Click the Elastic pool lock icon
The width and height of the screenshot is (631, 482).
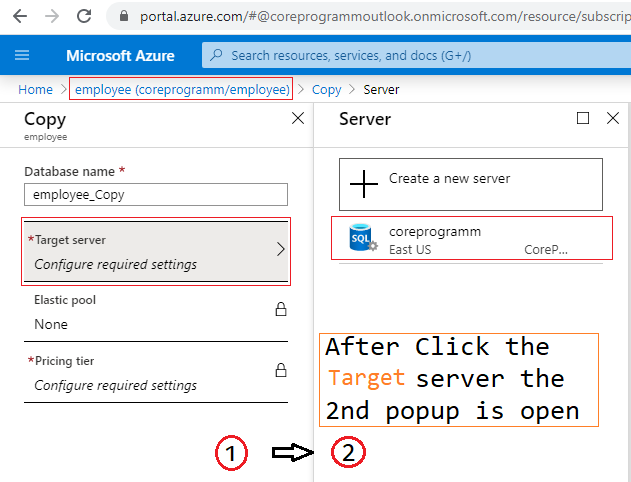coord(281,309)
